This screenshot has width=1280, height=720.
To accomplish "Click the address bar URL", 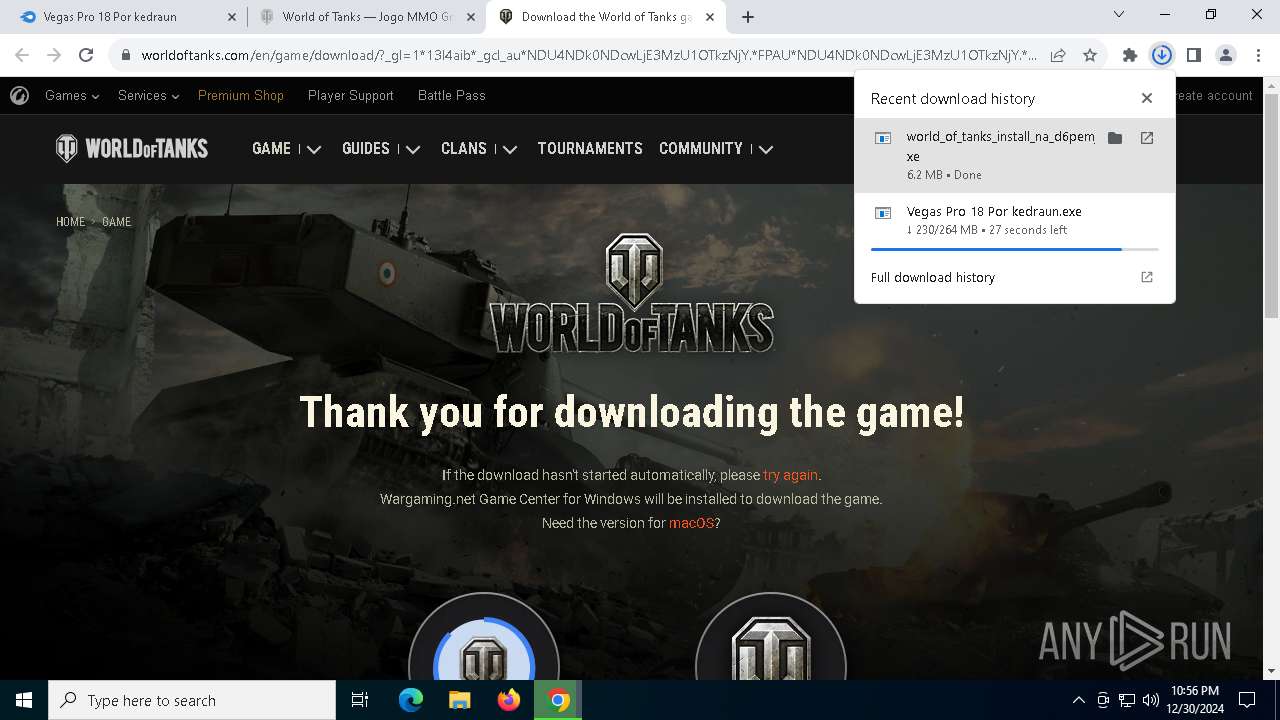I will (589, 55).
